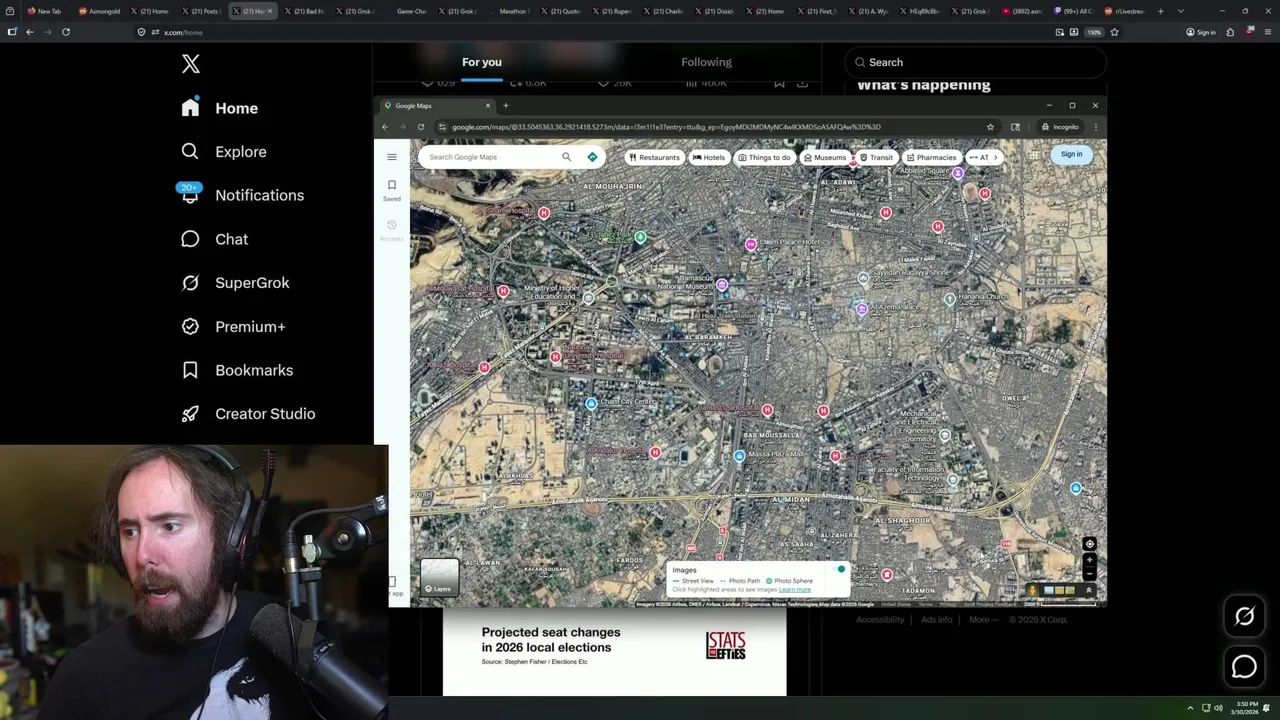Expand the imagery strip at map bottom

pyautogui.click(x=1089, y=590)
